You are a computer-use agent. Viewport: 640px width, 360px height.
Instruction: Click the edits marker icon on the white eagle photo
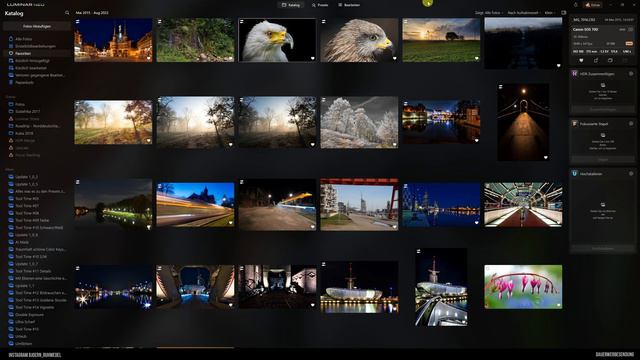coord(242,22)
